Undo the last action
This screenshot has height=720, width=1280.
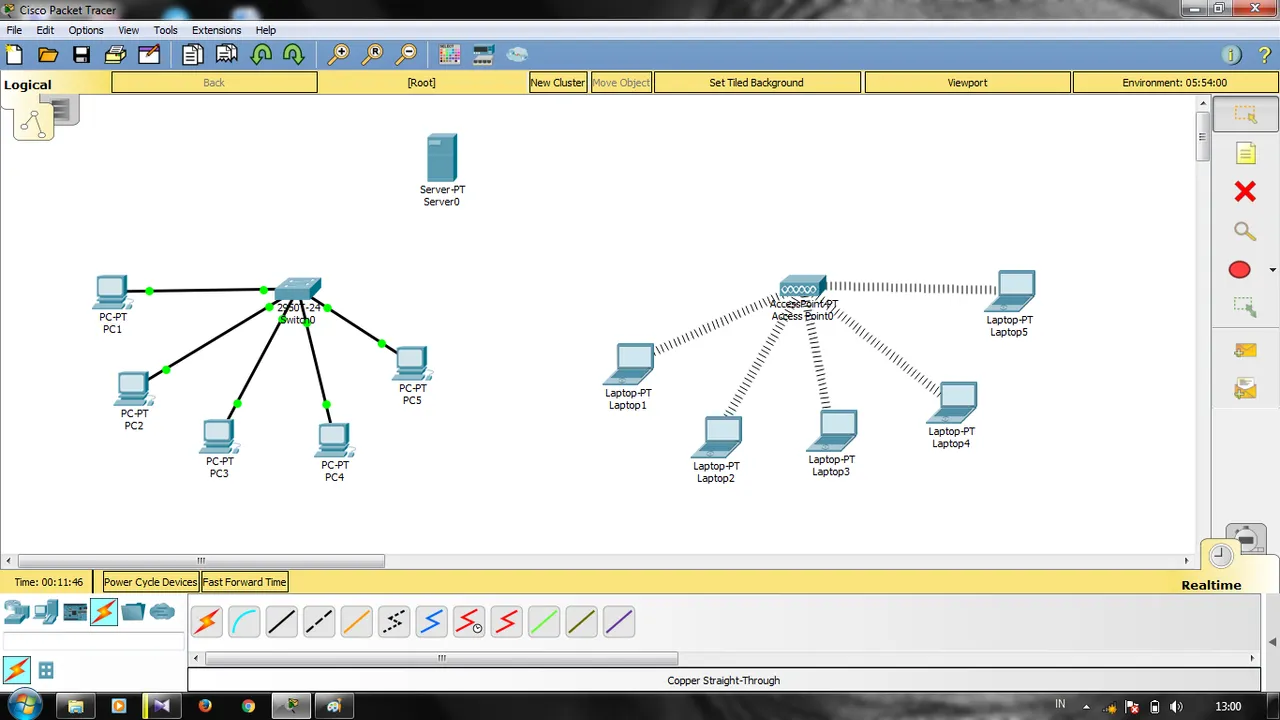click(261, 54)
